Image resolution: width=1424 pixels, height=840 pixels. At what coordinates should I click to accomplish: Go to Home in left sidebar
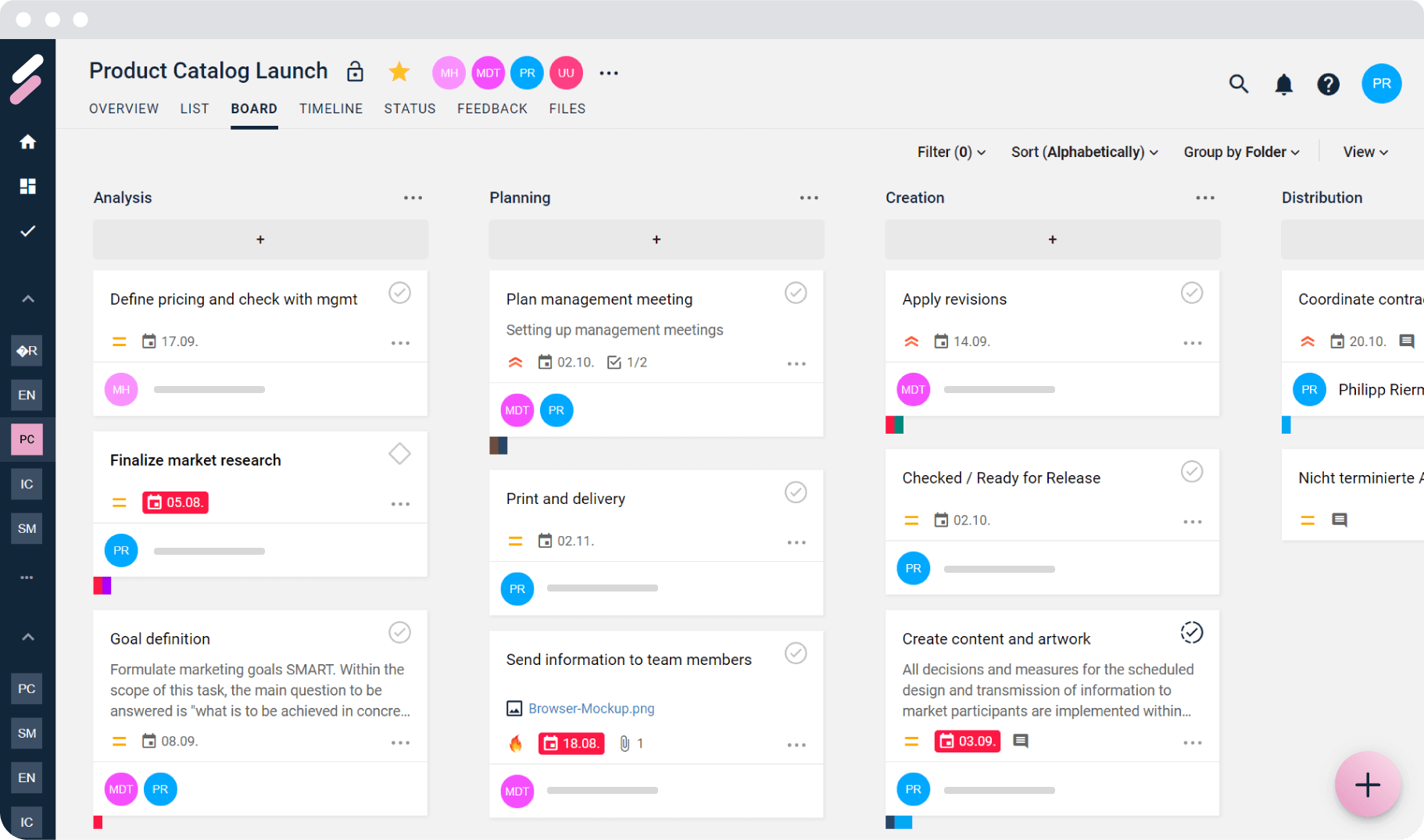(27, 141)
